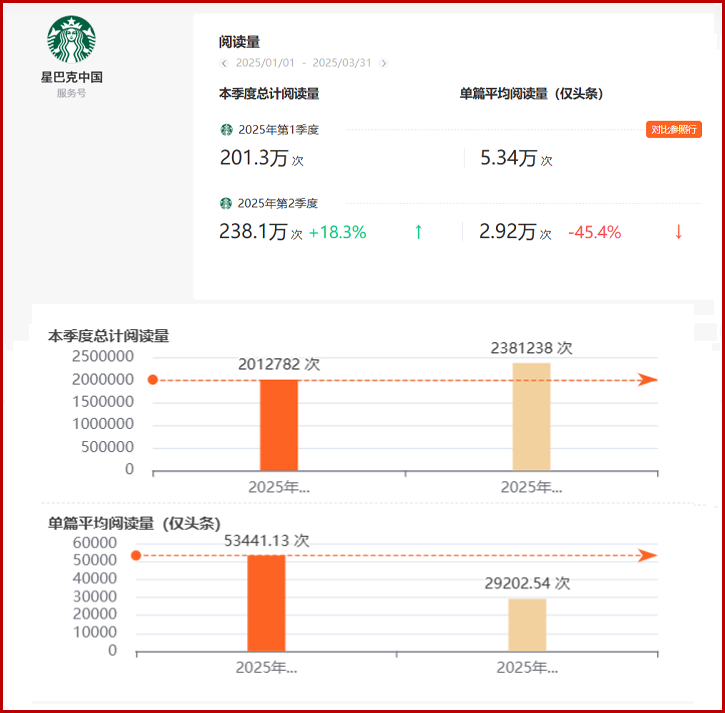Image resolution: width=725 pixels, height=713 pixels.
Task: Click green up arrow after +18.3%
Action: 418,232
